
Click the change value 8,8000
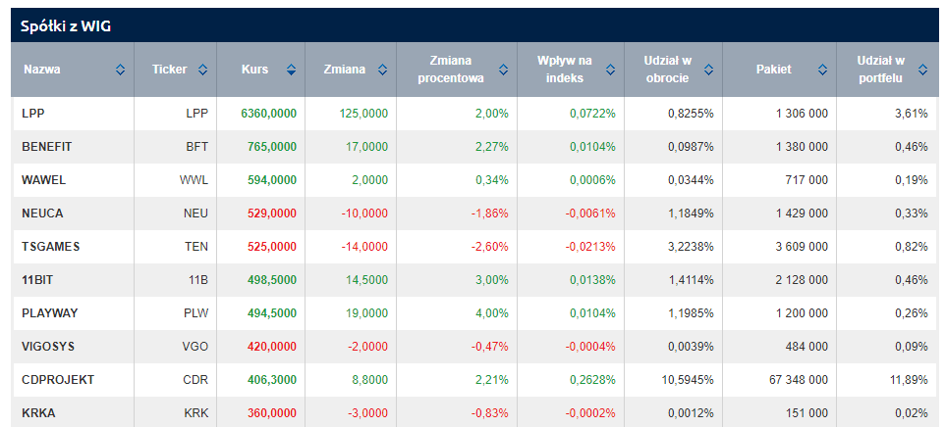(x=371, y=380)
